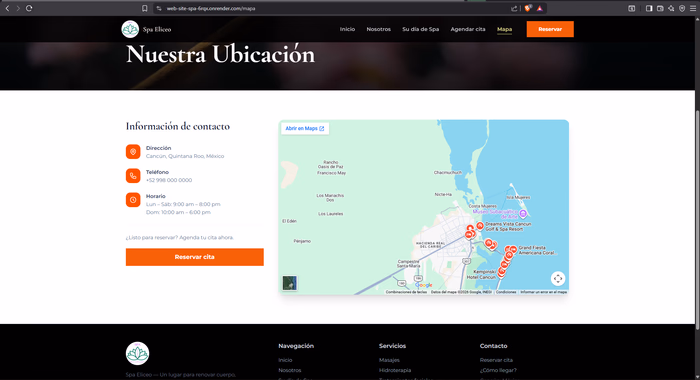The width and height of the screenshot is (700, 380).
Task: Click the Spa Eliceo lotus logo in header
Action: pos(130,29)
